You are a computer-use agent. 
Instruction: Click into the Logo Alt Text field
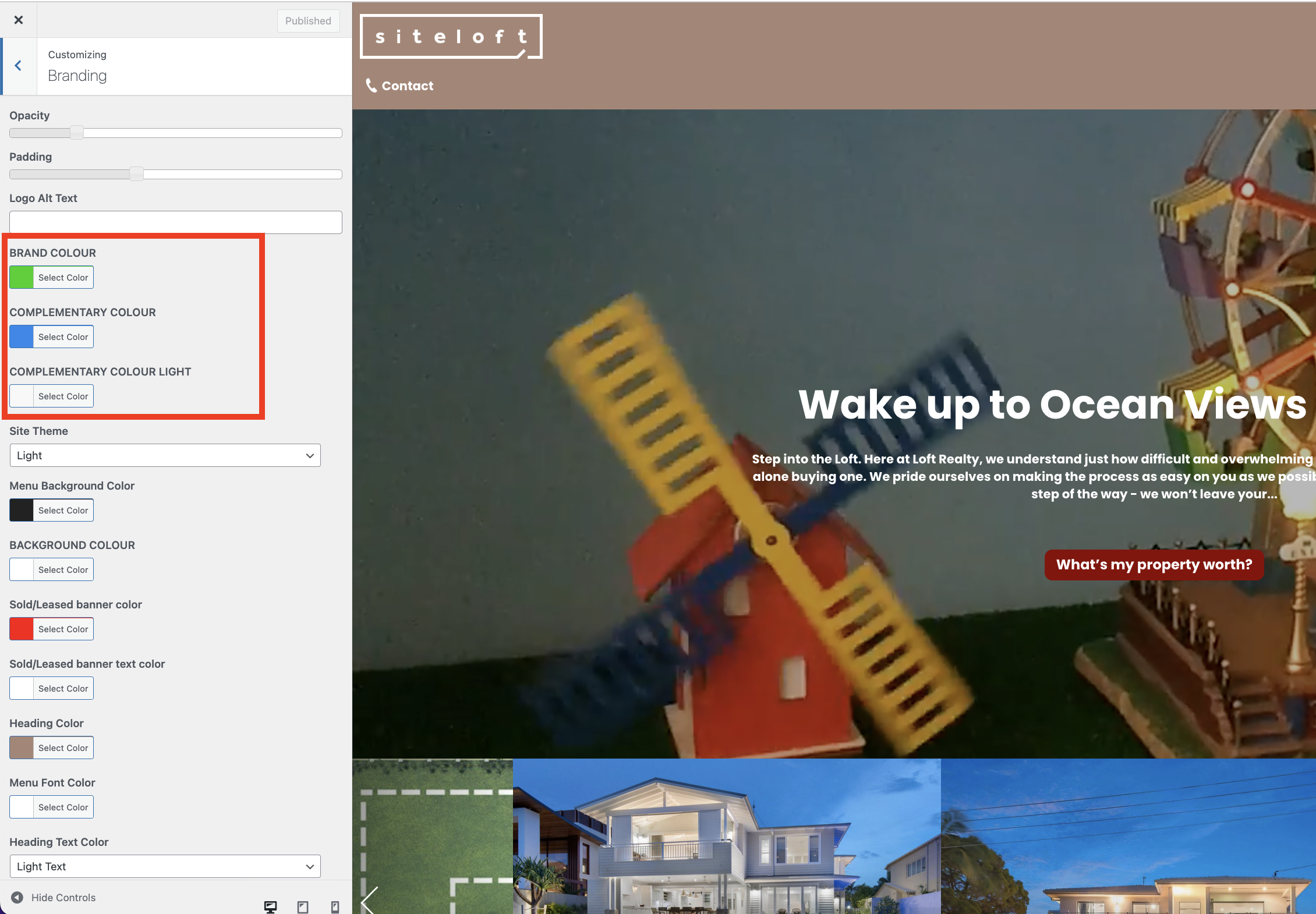175,222
